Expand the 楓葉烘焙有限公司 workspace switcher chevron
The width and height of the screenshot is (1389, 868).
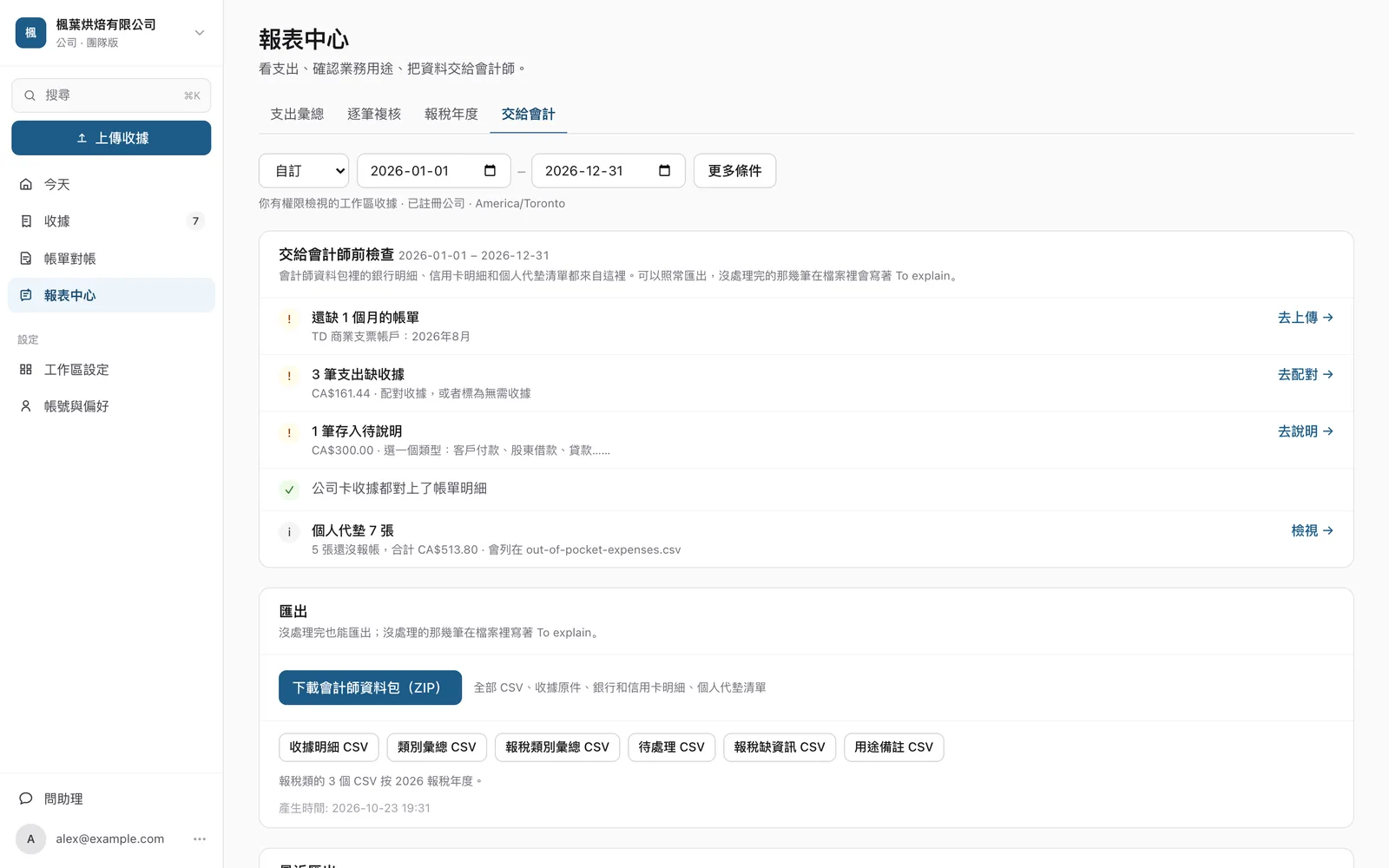[x=200, y=33]
